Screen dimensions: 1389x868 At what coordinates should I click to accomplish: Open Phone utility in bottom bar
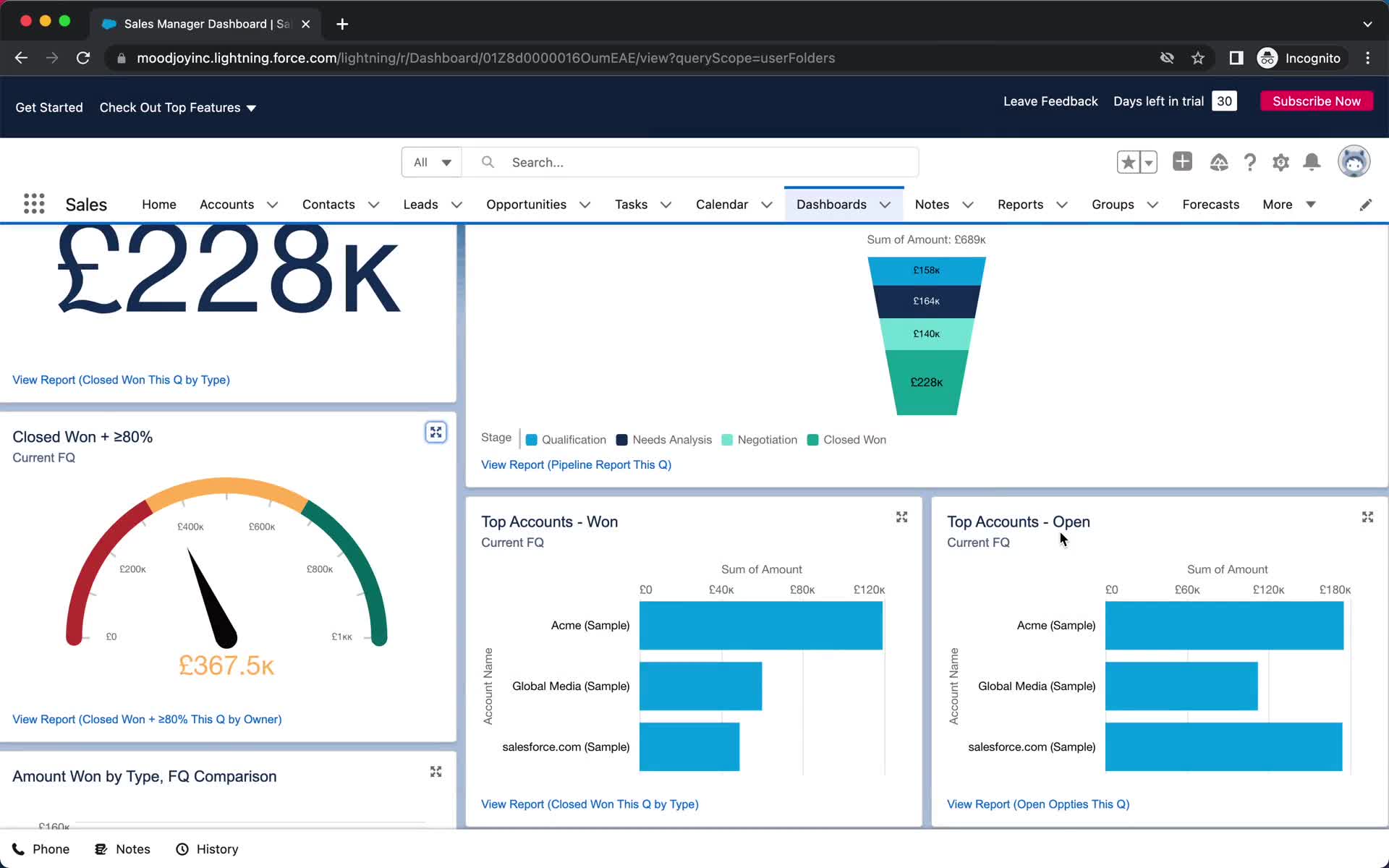pyautogui.click(x=41, y=849)
